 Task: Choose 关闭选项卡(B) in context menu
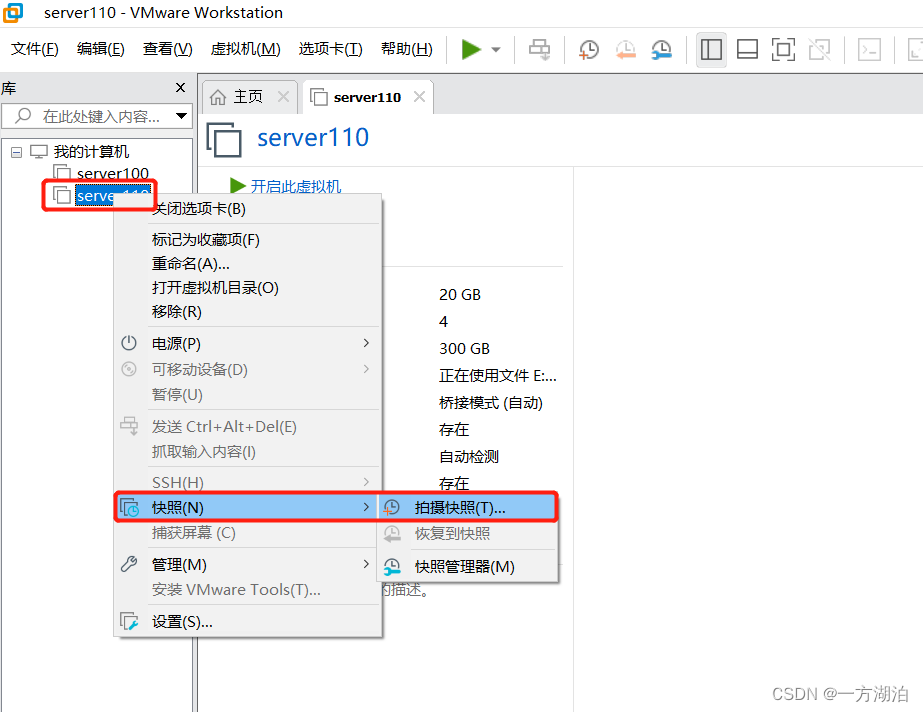point(248,209)
